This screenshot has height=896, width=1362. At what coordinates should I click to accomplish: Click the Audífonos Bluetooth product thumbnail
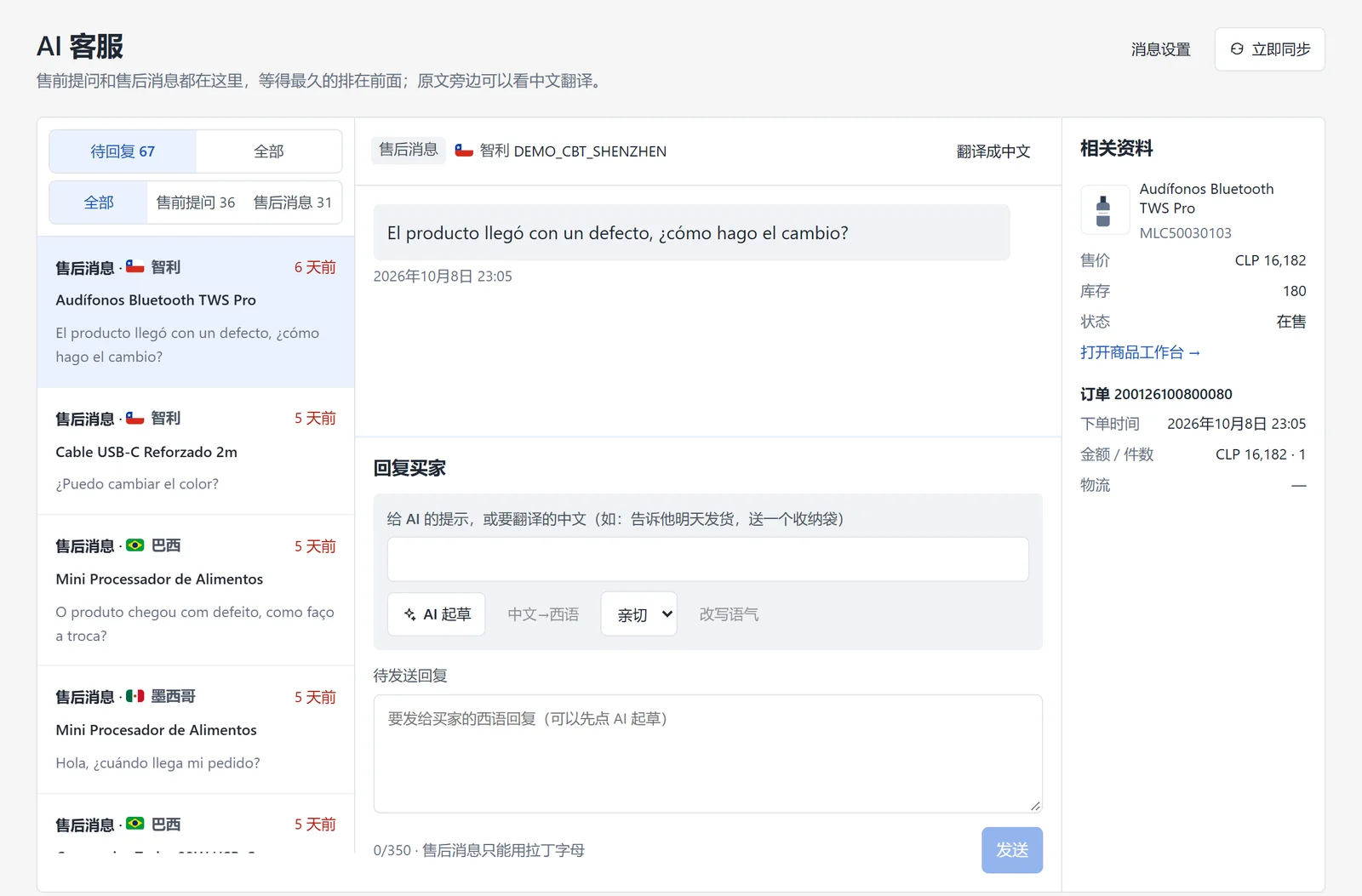(1103, 209)
